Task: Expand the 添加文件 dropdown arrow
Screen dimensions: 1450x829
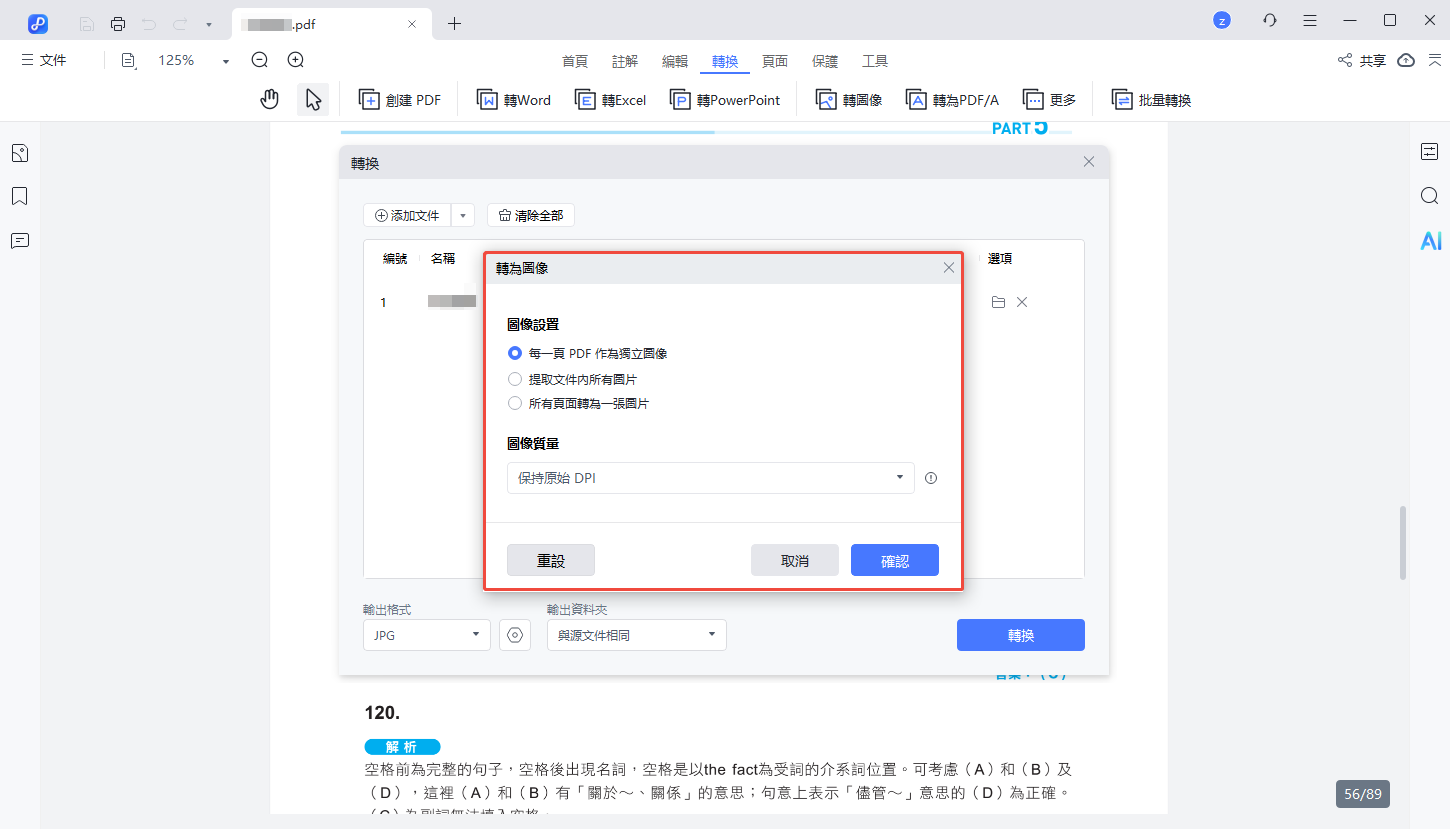Action: 463,215
